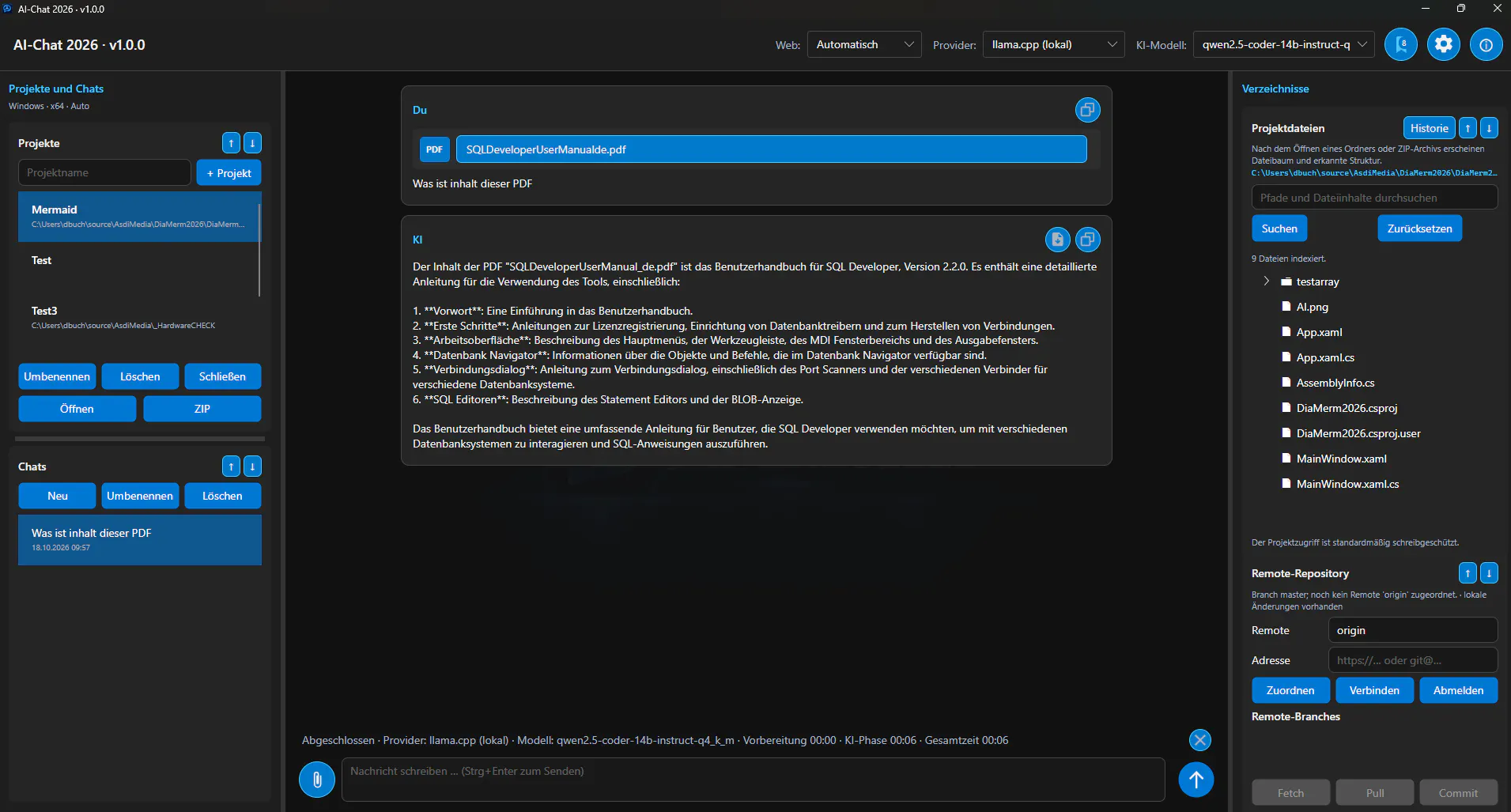Click the Adresse input field
The width and height of the screenshot is (1511, 812).
1413,660
